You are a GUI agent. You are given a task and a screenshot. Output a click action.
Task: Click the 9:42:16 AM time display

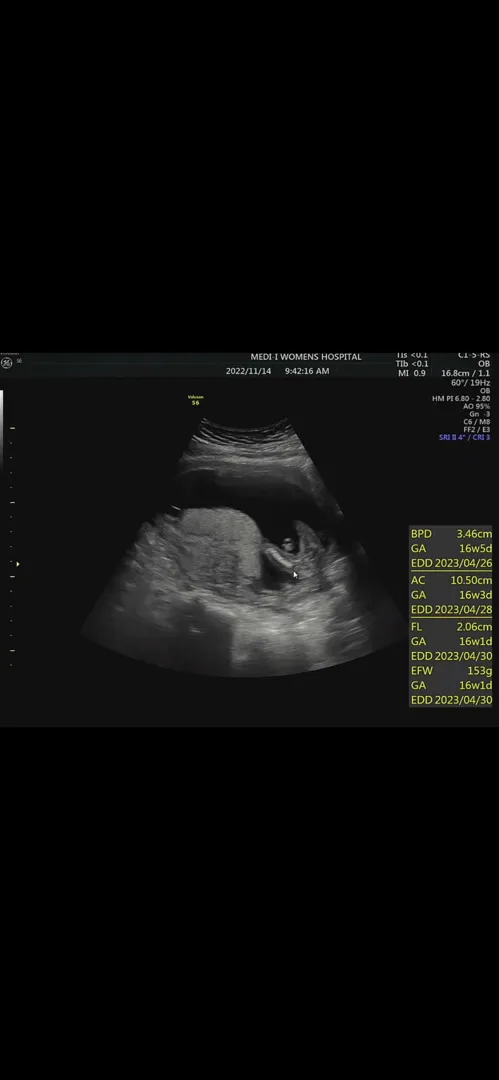pos(307,371)
